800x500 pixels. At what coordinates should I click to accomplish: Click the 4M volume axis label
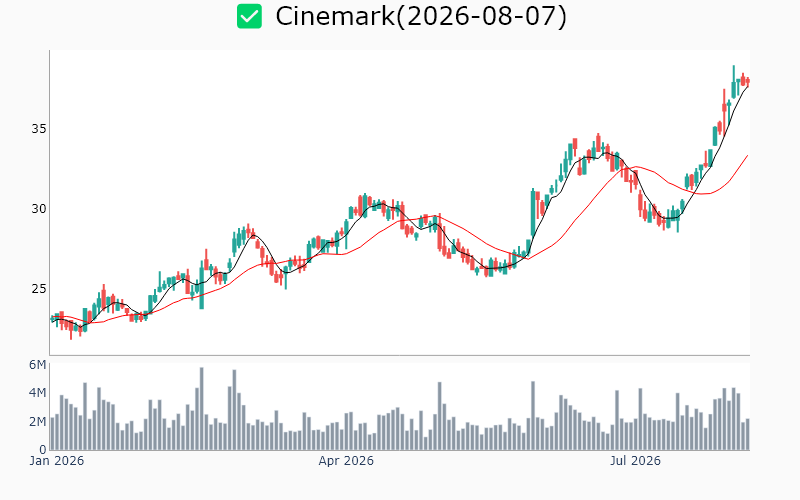pos(37,393)
